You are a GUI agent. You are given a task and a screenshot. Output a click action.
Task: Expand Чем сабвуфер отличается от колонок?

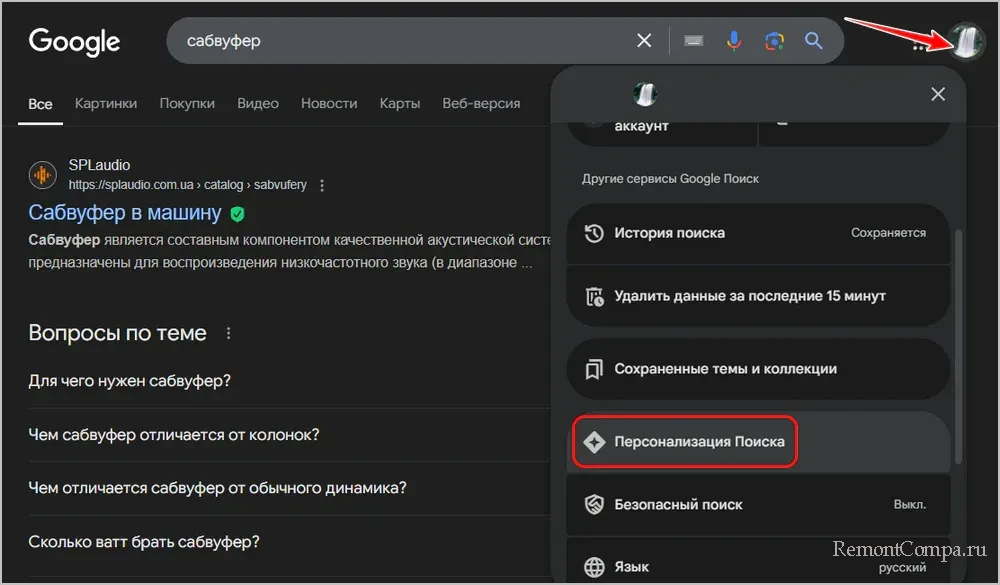tap(174, 435)
